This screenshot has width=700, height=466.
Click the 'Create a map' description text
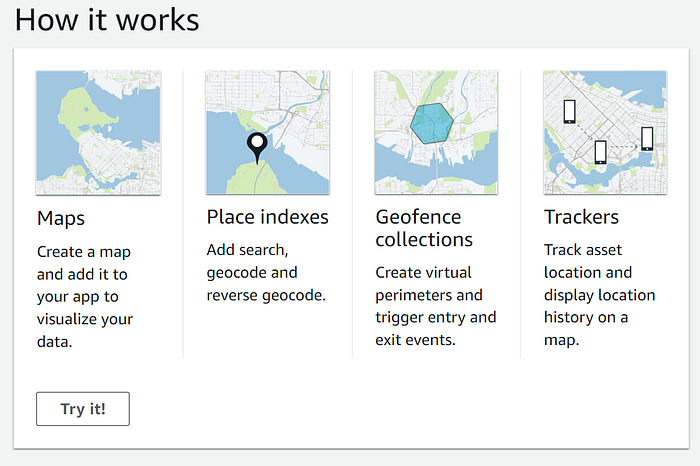point(85,296)
